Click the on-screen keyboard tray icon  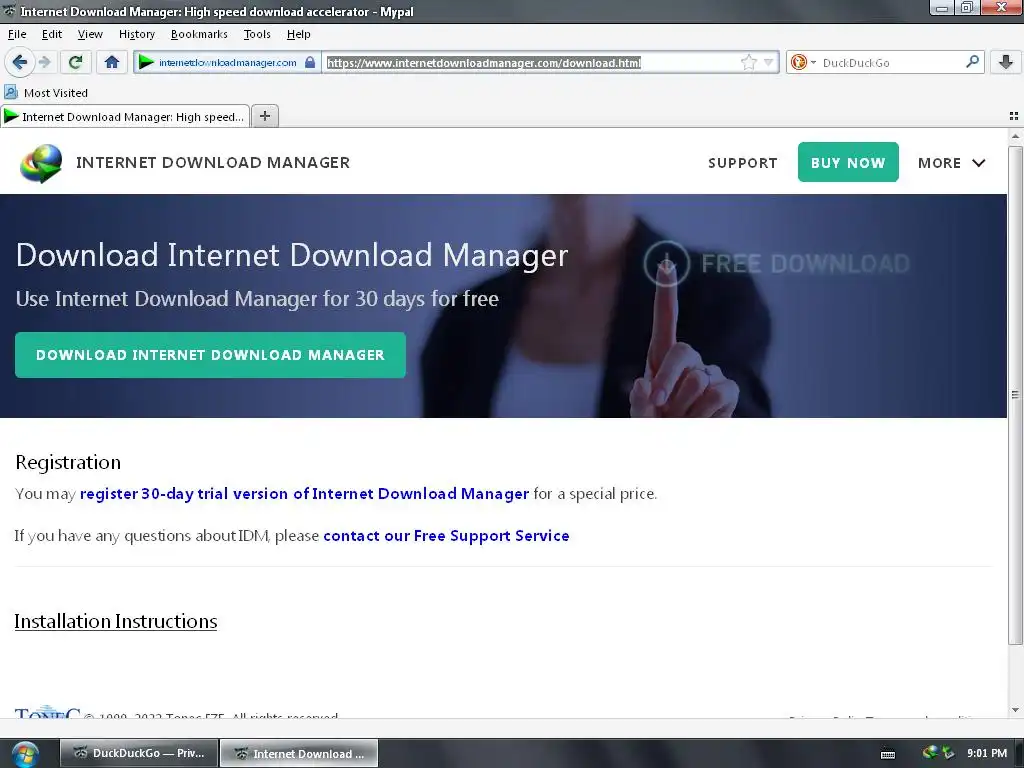pos(888,754)
